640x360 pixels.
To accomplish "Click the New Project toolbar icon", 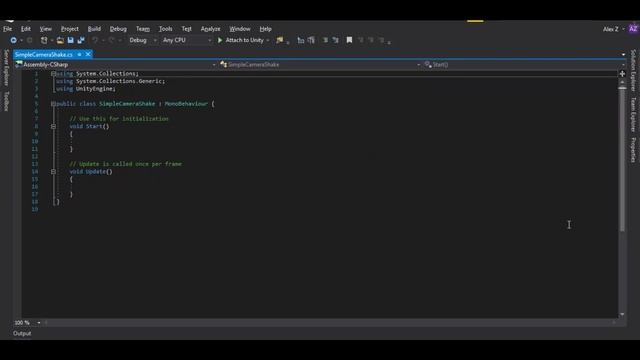I will pyautogui.click(x=44, y=40).
